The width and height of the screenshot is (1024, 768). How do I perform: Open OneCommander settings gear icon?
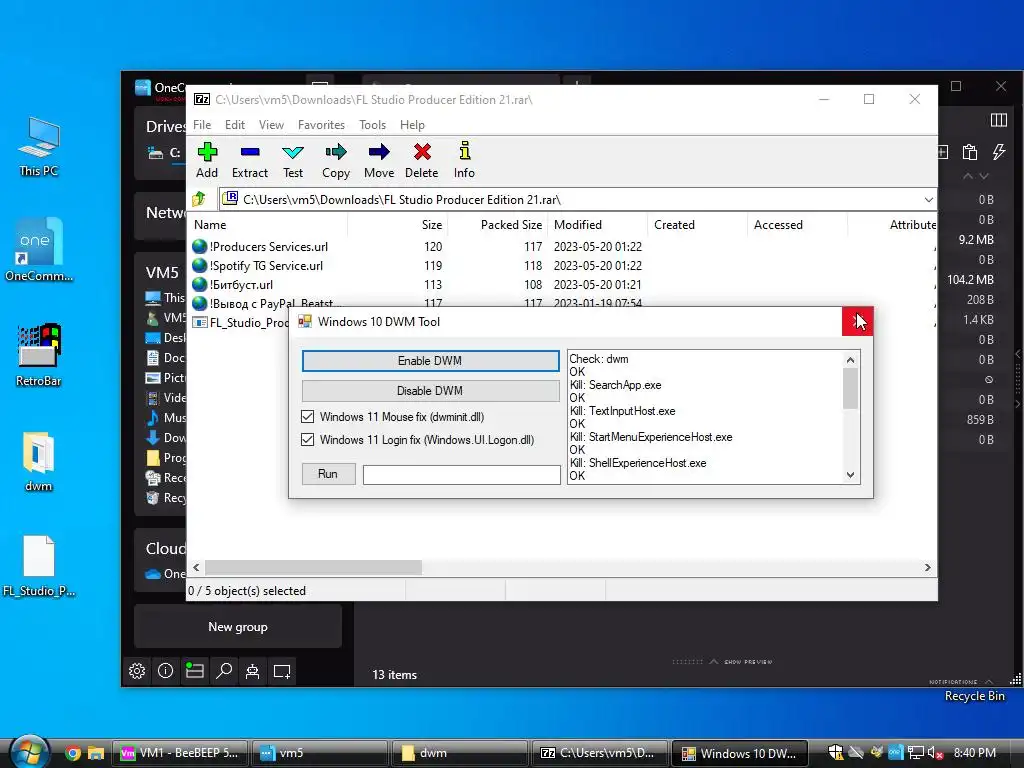point(137,671)
